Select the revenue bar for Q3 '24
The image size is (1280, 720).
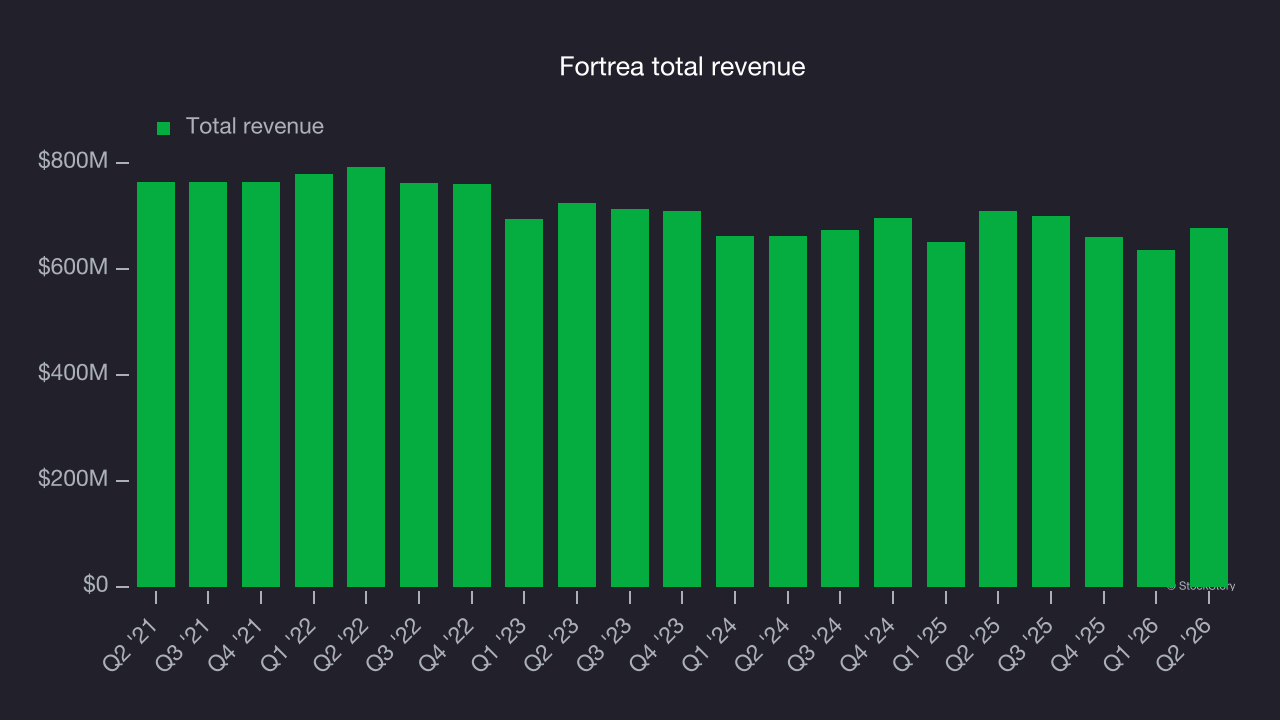coord(840,408)
